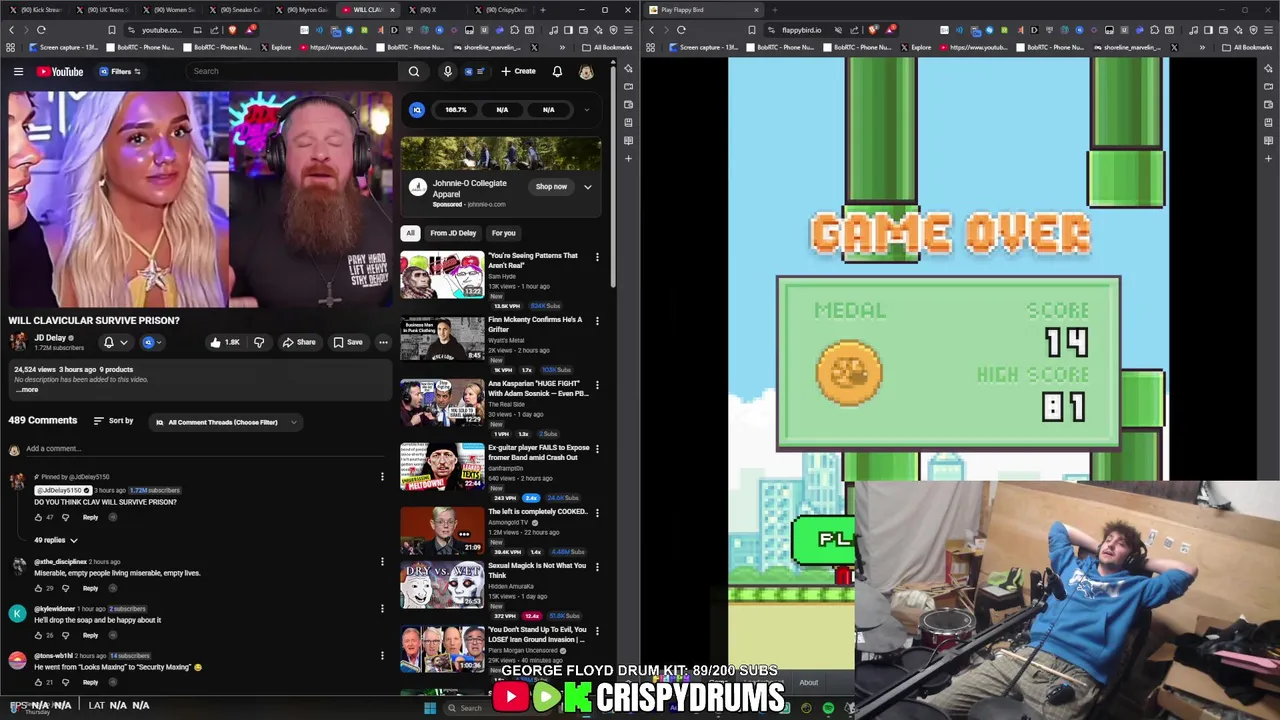This screenshot has width=1280, height=720.
Task: Click the Flappy Bird game over scoreboard
Action: click(948, 363)
